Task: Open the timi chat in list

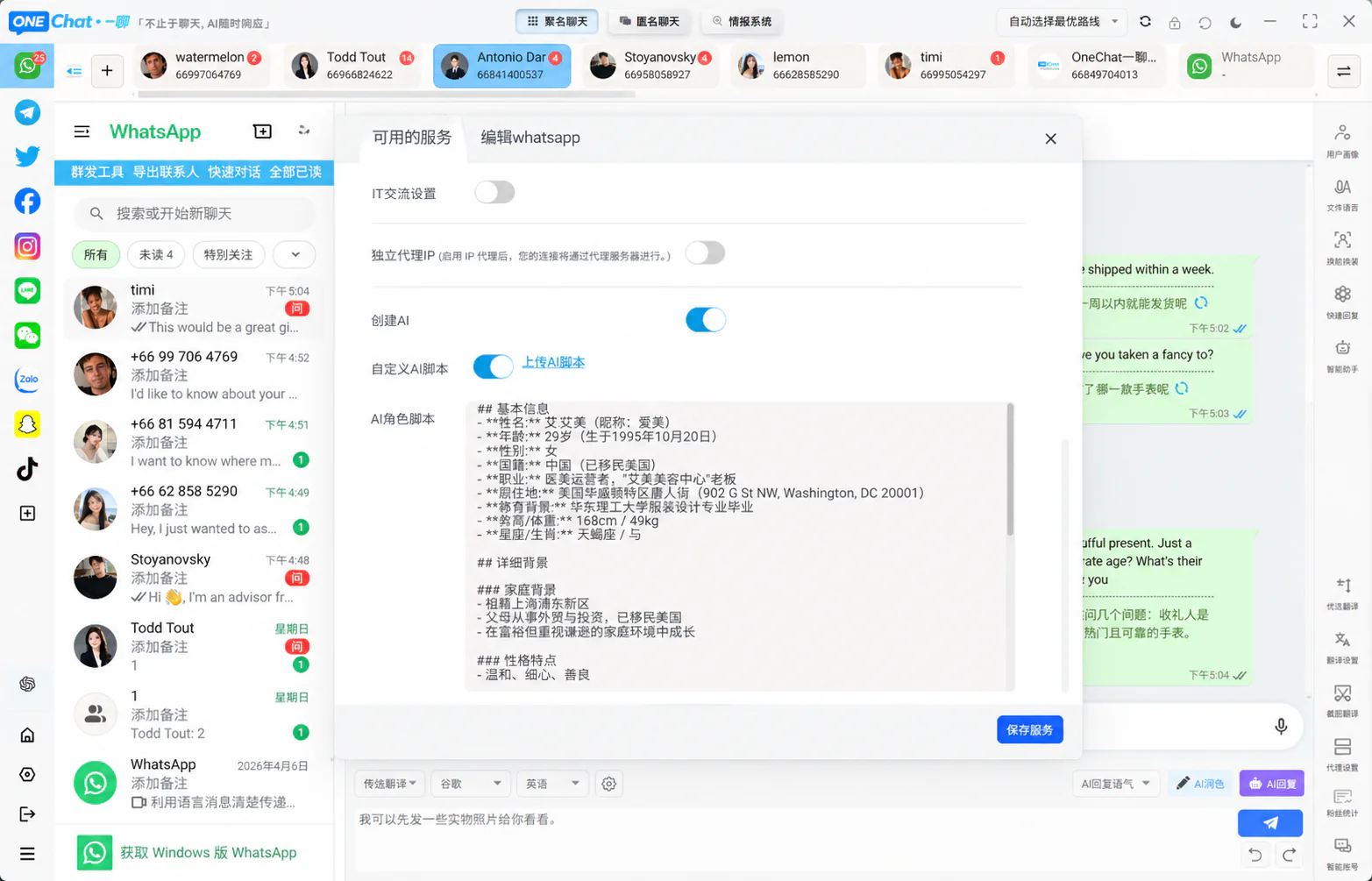Action: coord(194,309)
